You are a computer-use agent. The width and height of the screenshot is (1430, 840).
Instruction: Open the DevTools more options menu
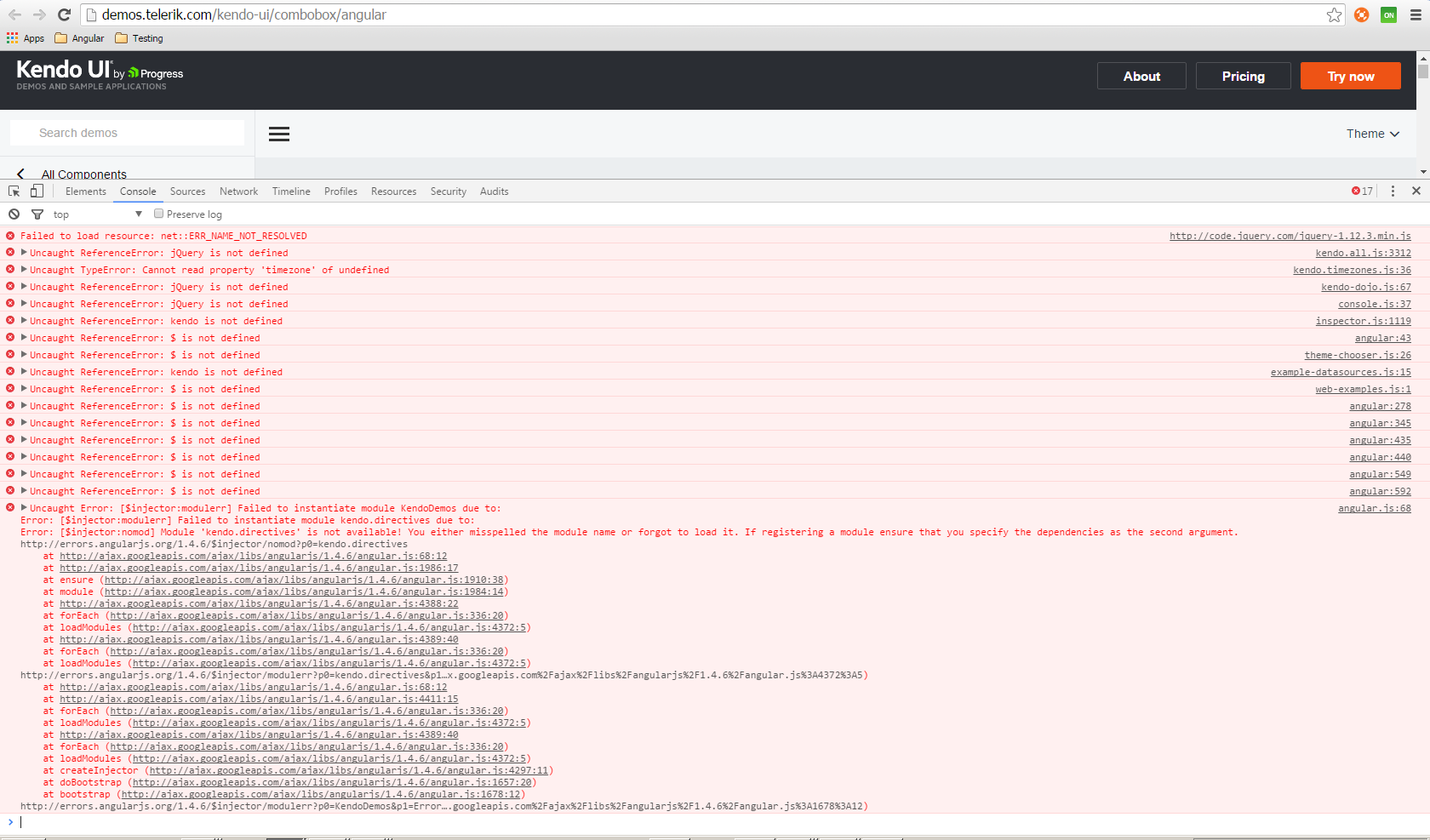tap(1393, 191)
